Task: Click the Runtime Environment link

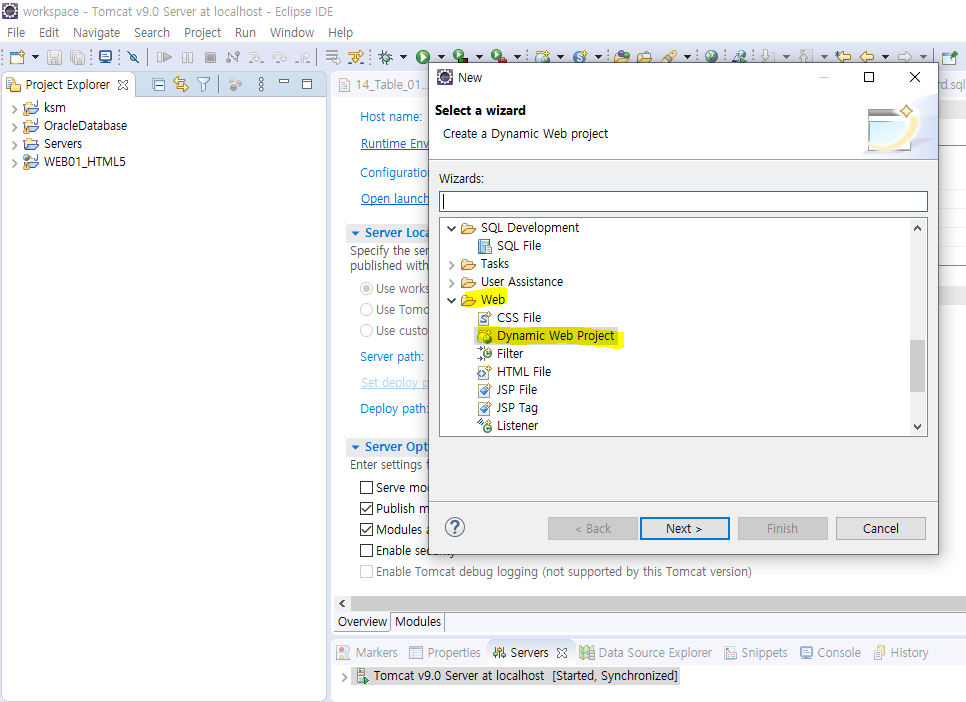Action: [x=394, y=144]
